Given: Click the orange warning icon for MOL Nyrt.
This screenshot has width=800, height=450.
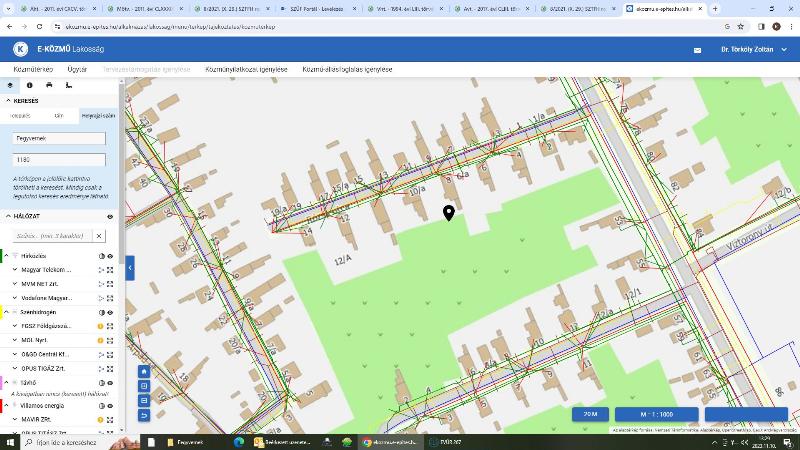Looking at the screenshot, I should pos(101,340).
